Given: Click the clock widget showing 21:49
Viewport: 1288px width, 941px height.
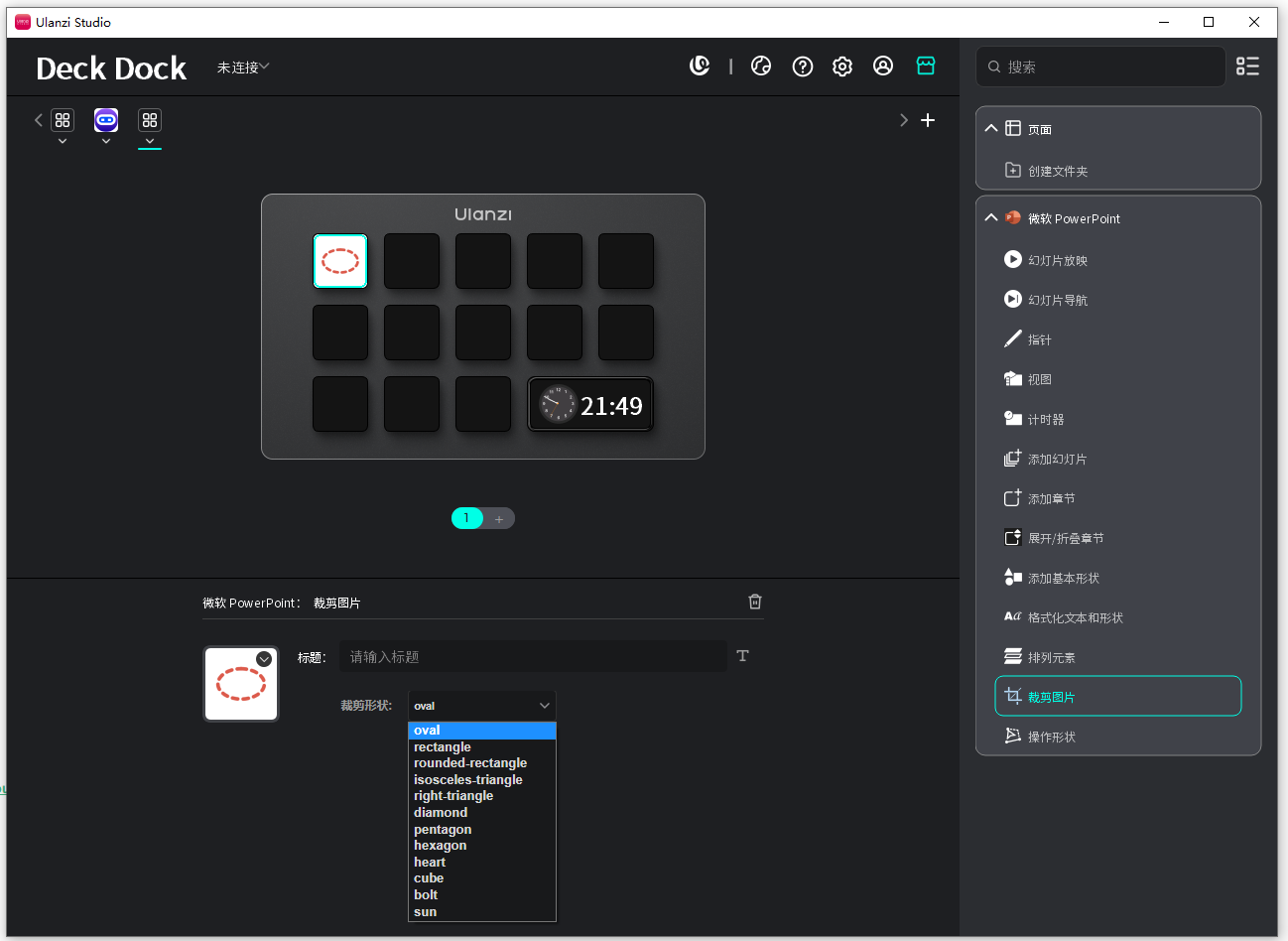Looking at the screenshot, I should coord(590,405).
